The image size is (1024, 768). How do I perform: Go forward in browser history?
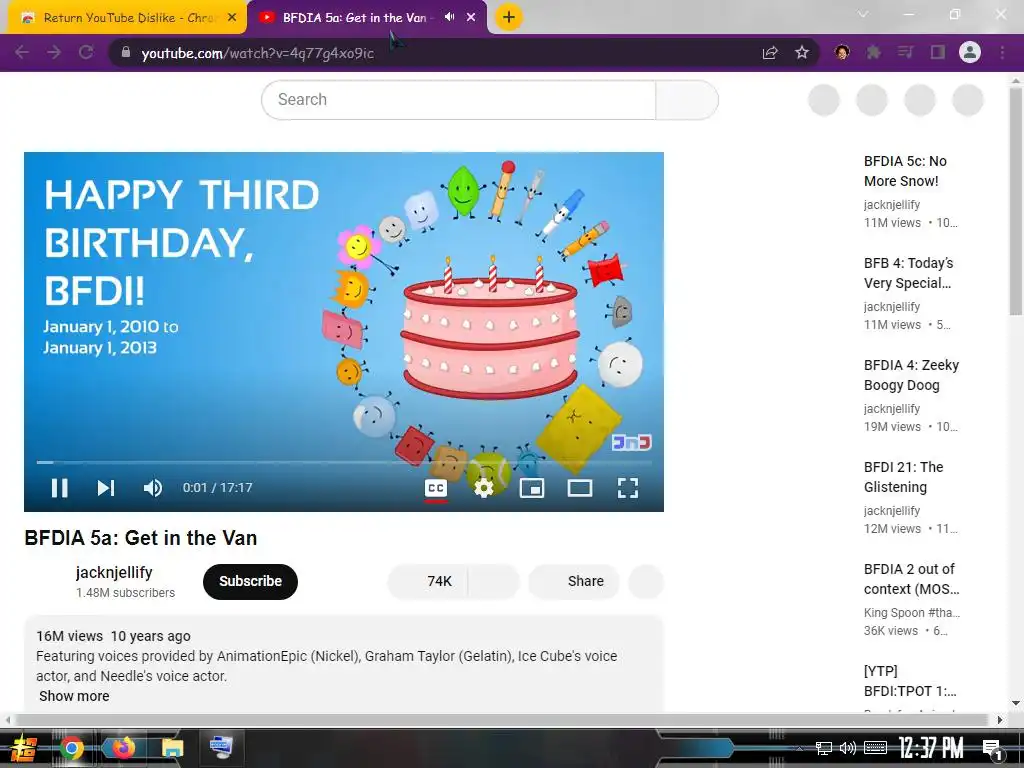point(54,52)
